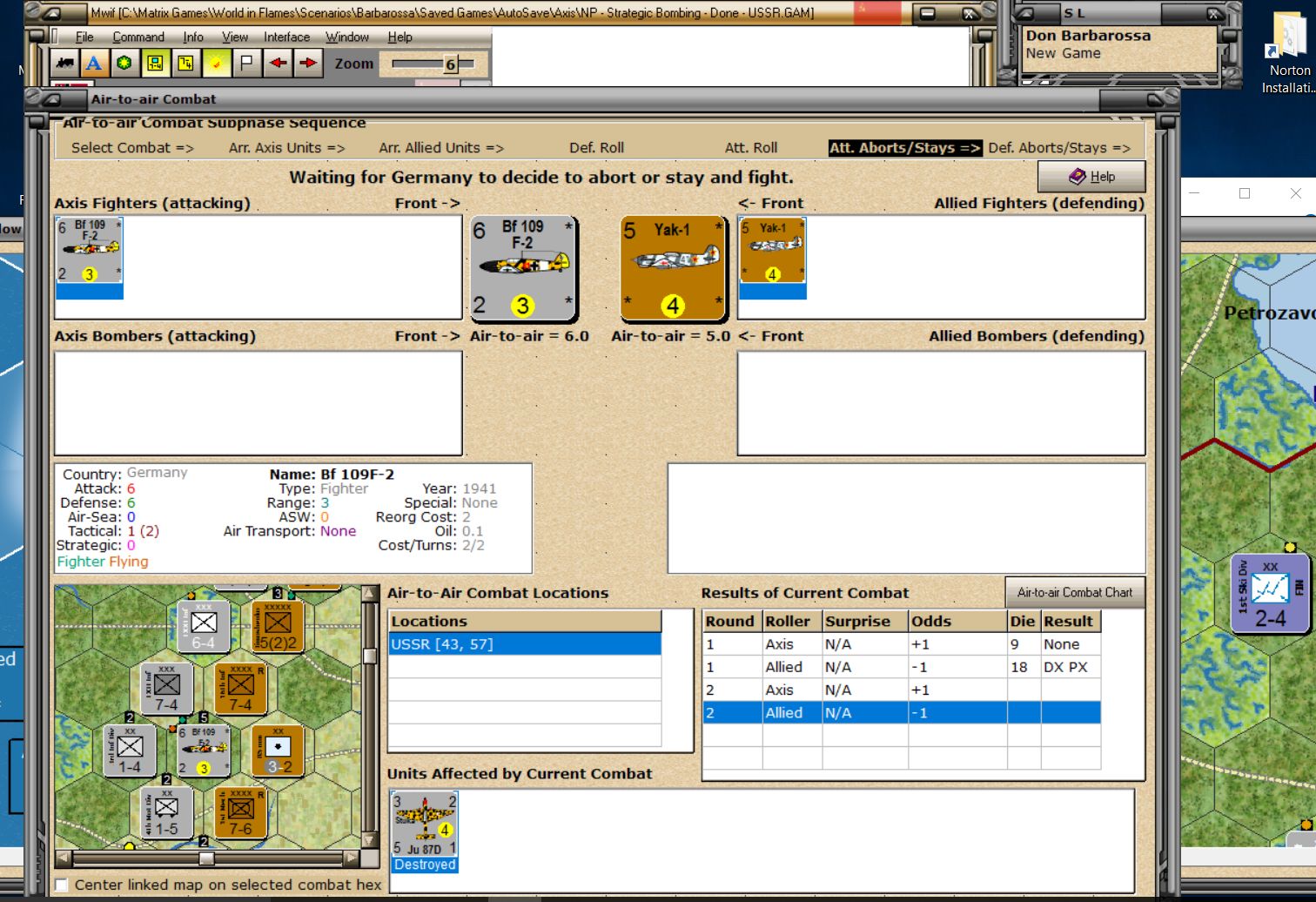
Task: Click the Help button in the combat window
Action: 1091,177
